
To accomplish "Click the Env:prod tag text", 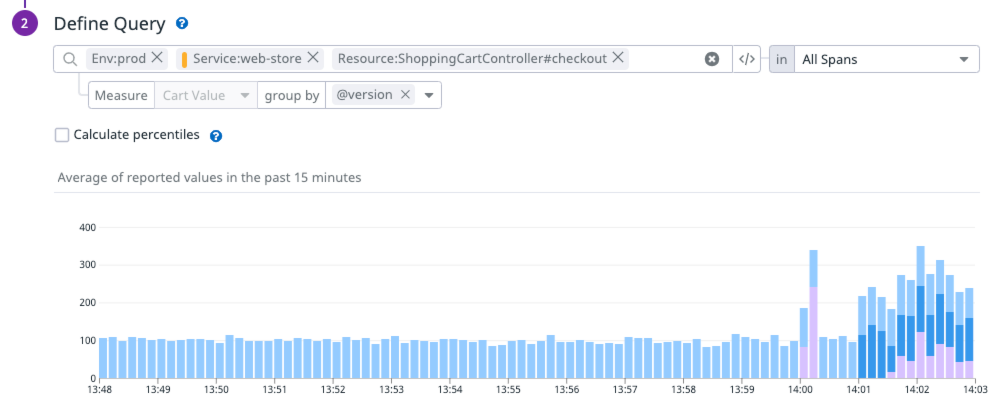I will pyautogui.click(x=119, y=59).
